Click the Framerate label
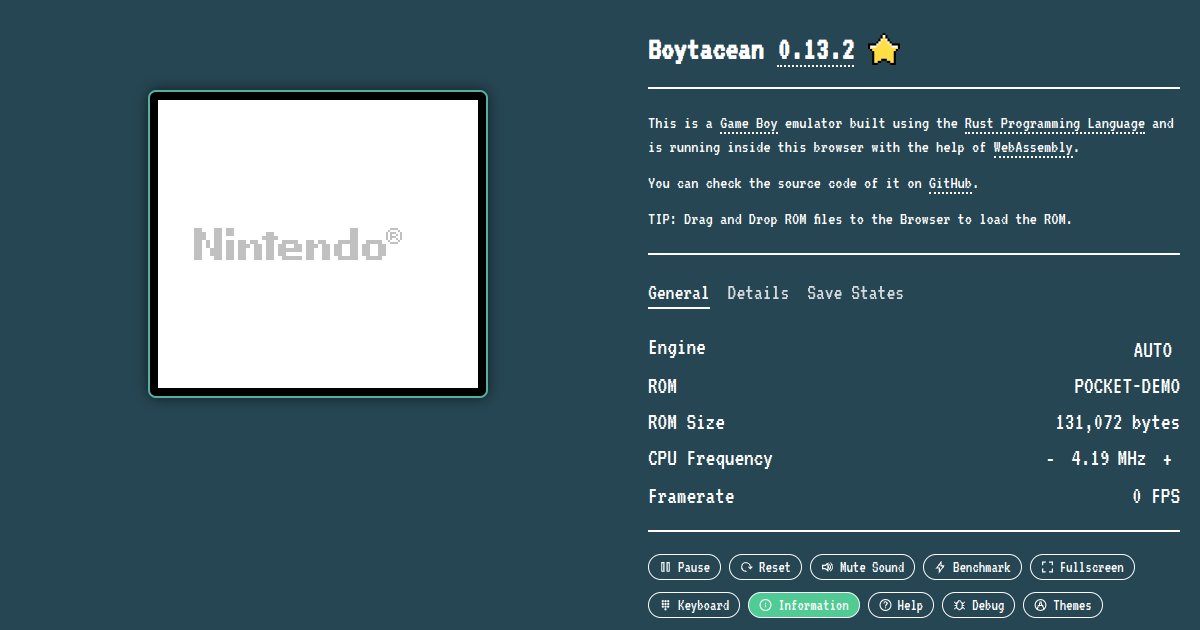The image size is (1200, 630). (x=691, y=497)
